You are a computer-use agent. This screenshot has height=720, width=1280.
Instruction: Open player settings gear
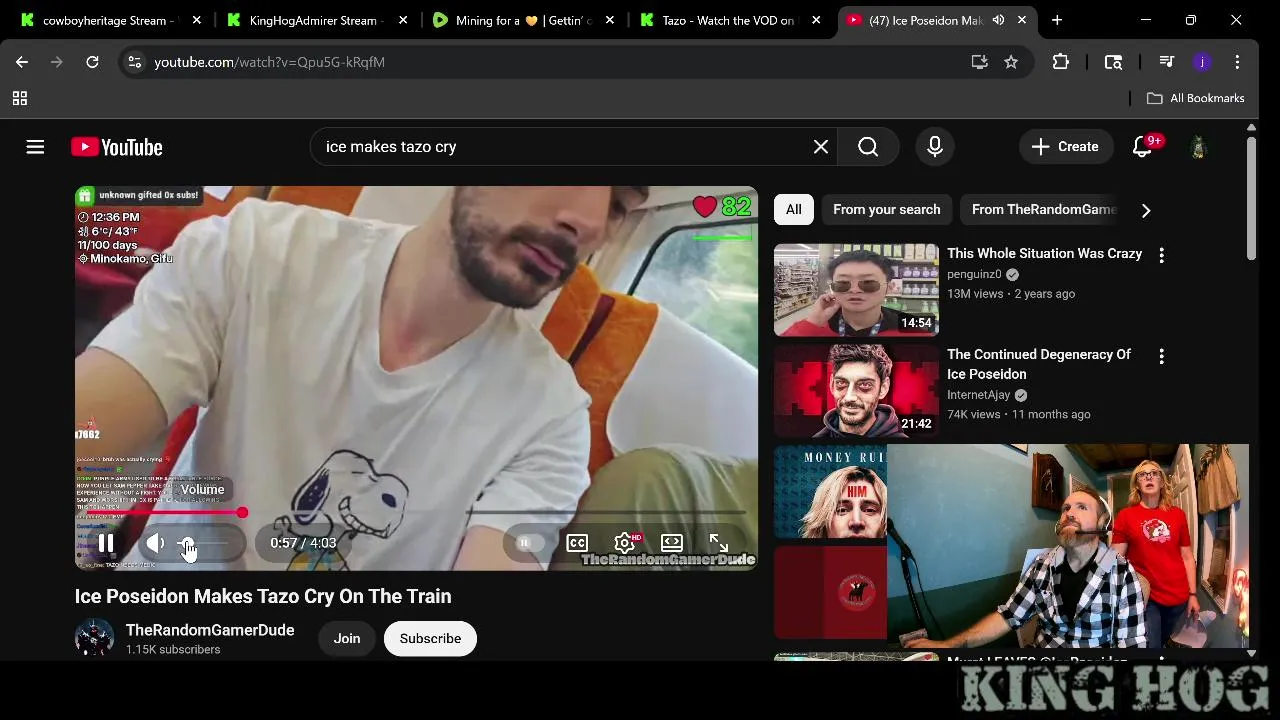(625, 543)
